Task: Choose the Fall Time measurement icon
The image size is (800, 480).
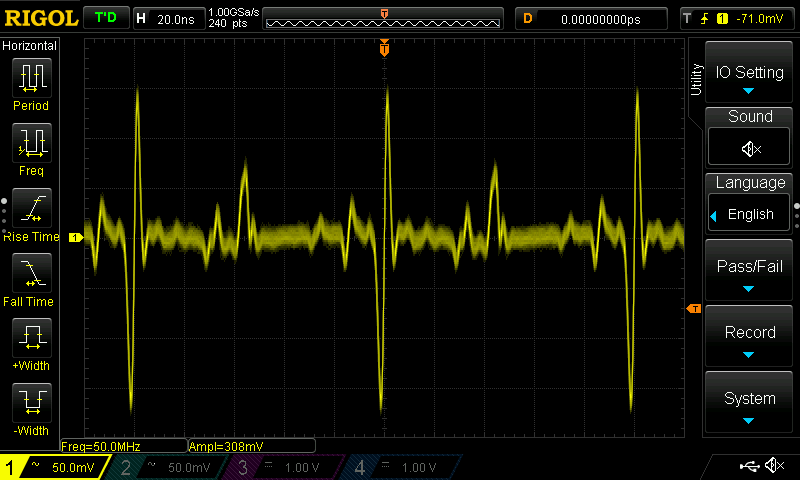Action: (32, 273)
